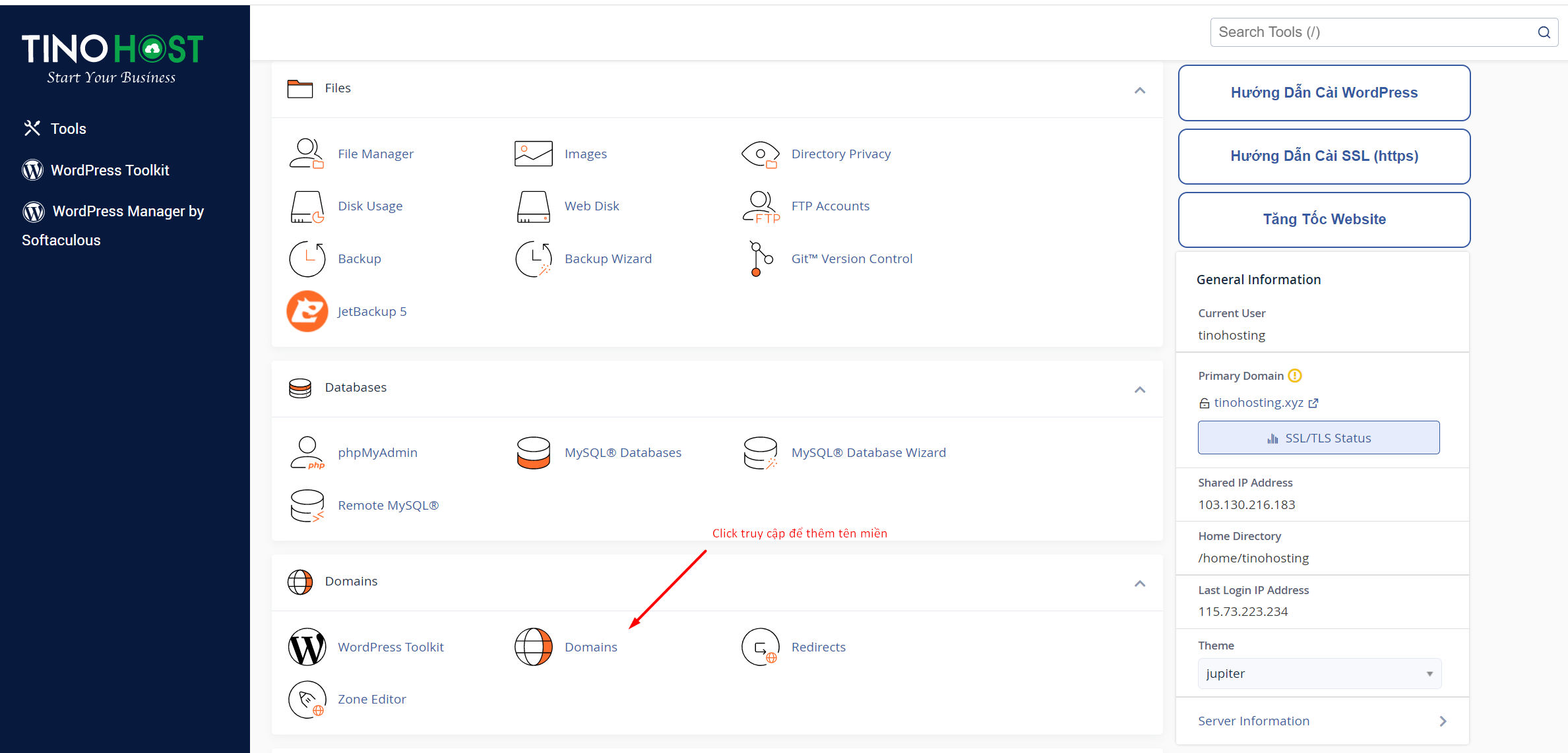Click the Images tool icon

[533, 154]
